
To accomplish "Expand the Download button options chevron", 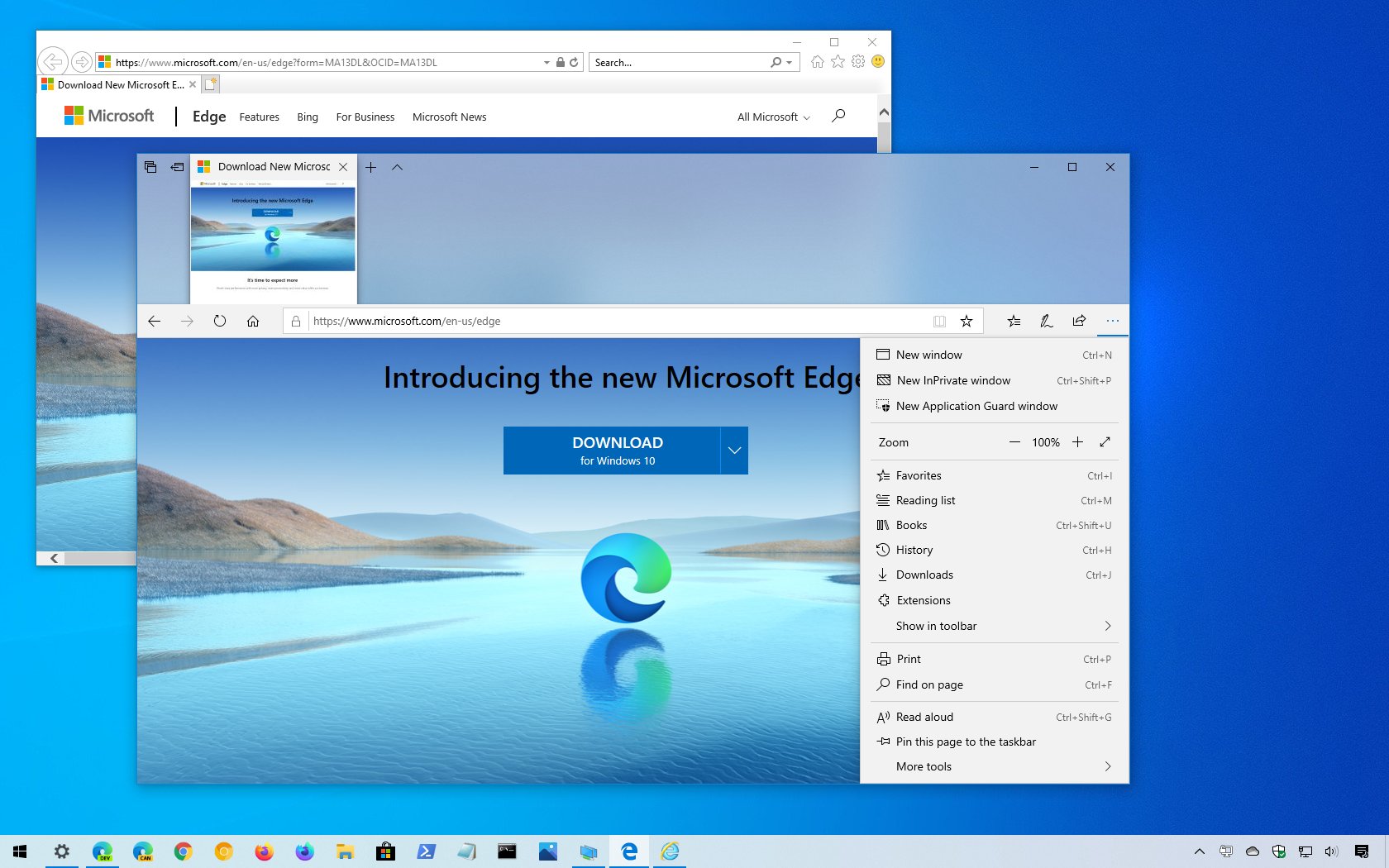I will pos(734,450).
